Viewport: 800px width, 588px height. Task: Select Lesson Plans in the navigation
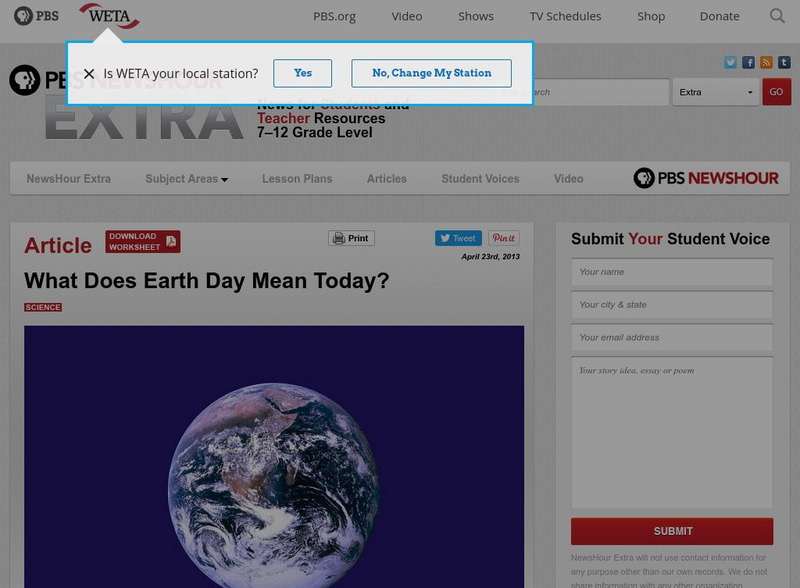[x=296, y=178]
